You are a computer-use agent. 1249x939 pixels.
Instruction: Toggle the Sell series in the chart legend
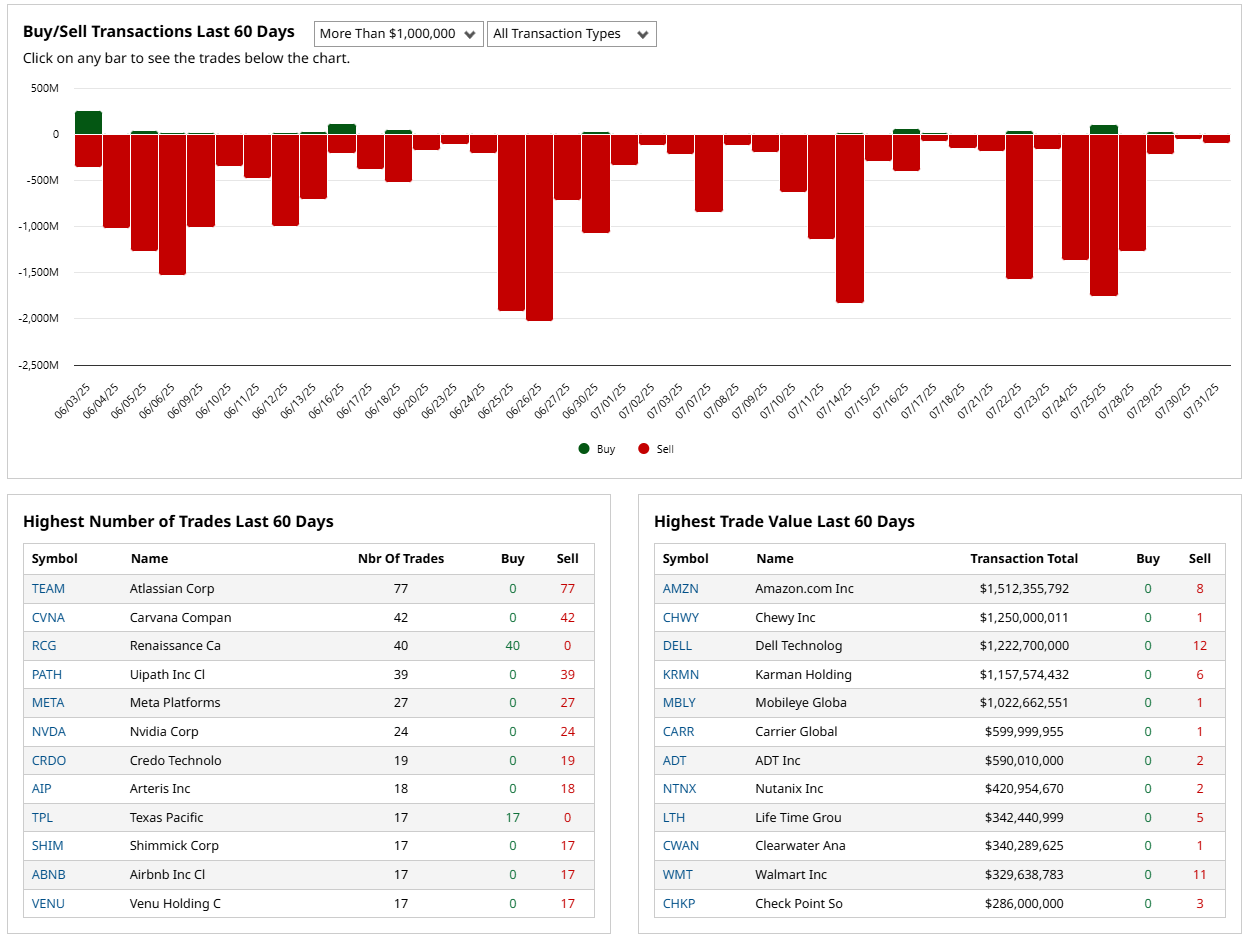tap(656, 449)
